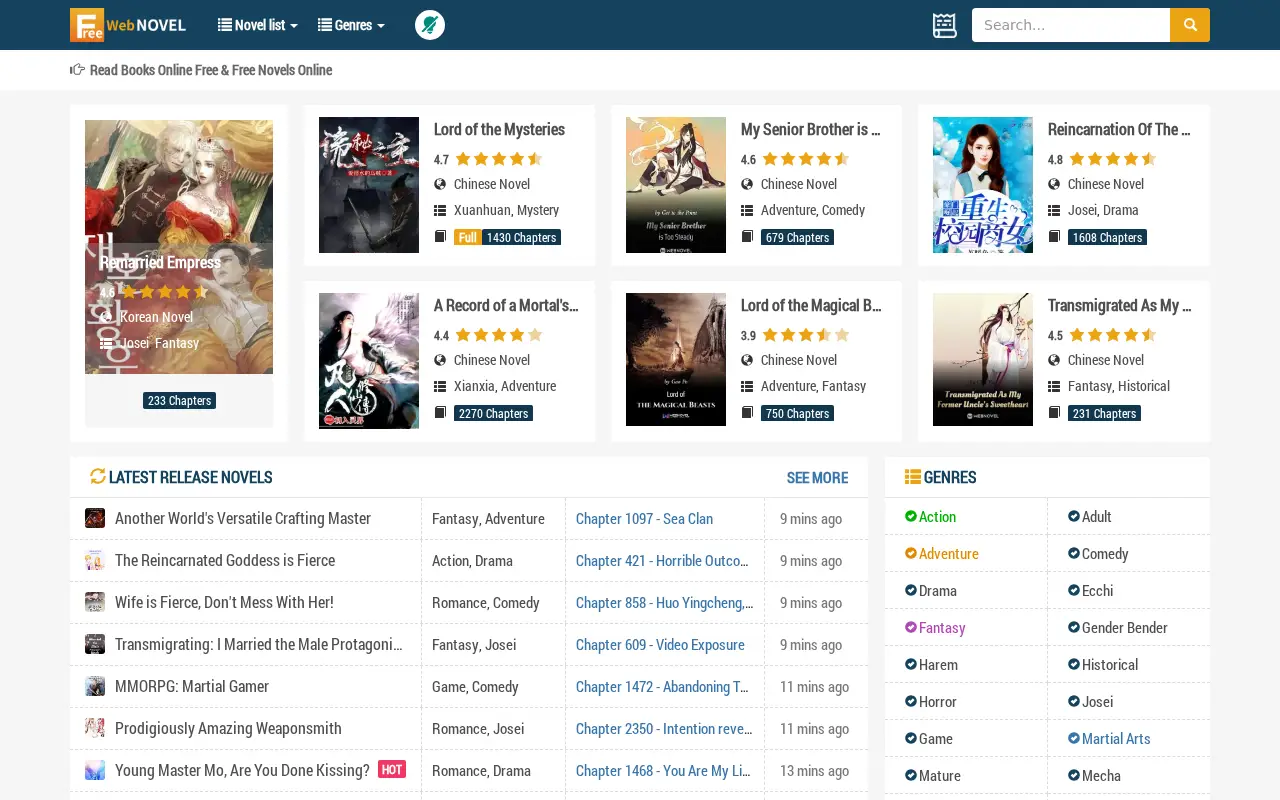Open Lord of the Mysteries cover image

pyautogui.click(x=369, y=185)
